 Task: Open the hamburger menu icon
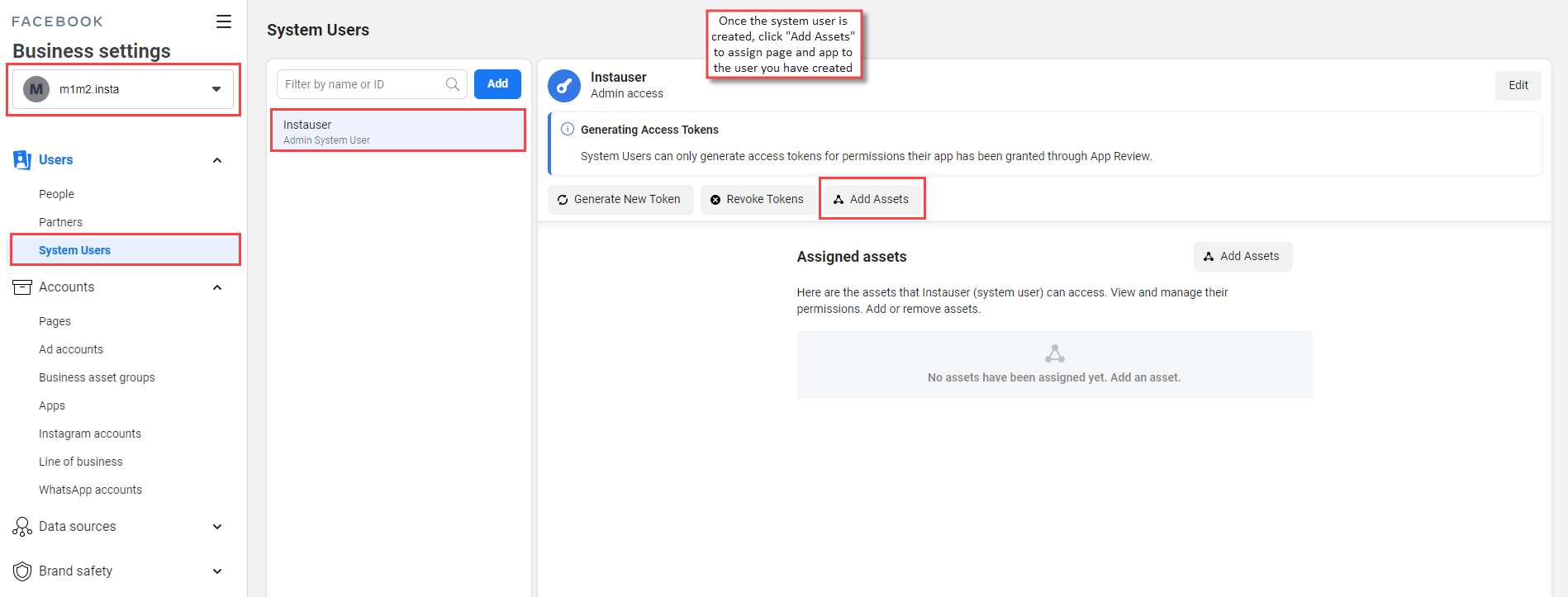pyautogui.click(x=224, y=21)
